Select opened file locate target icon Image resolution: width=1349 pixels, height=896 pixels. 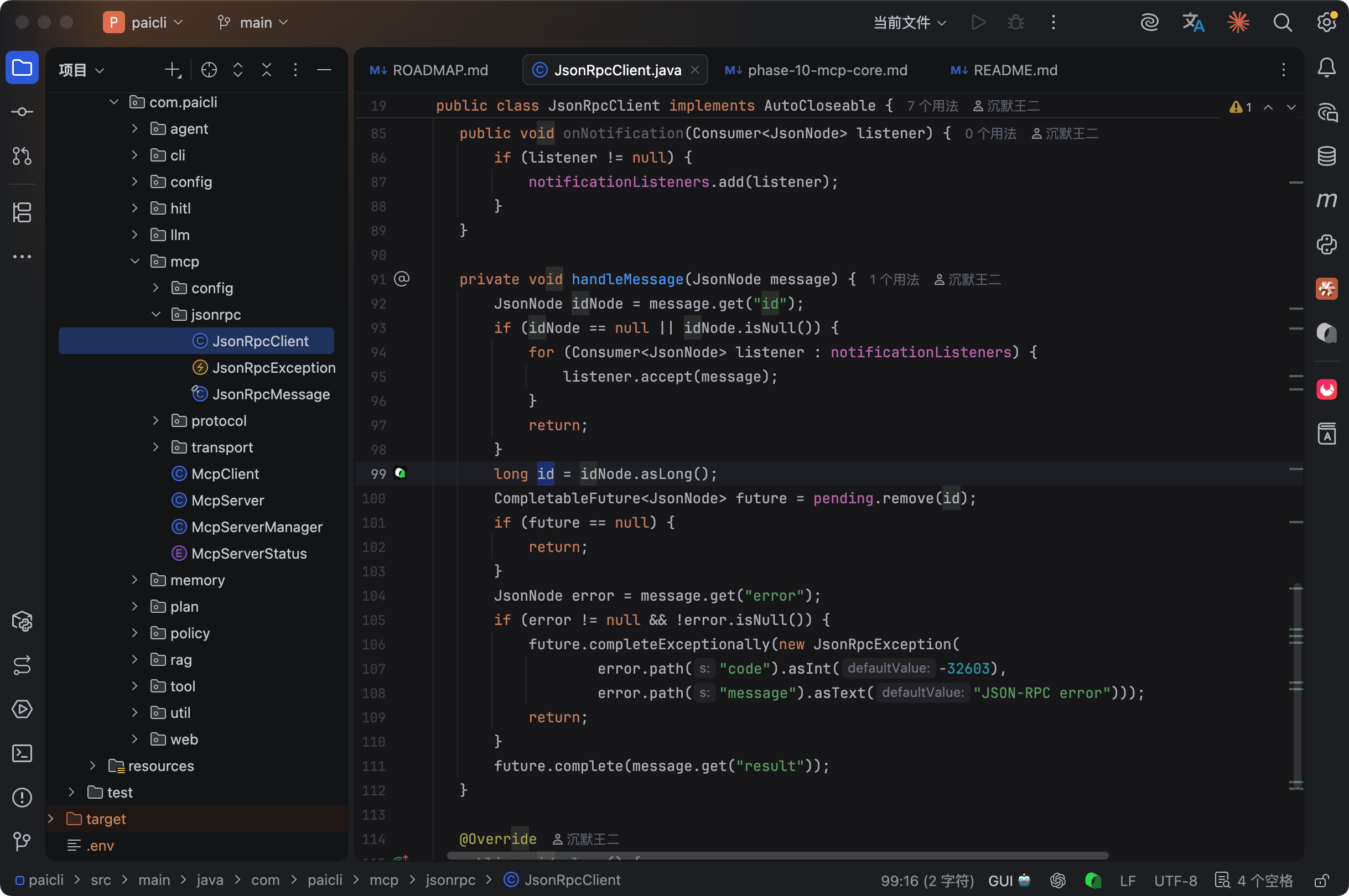[x=209, y=70]
